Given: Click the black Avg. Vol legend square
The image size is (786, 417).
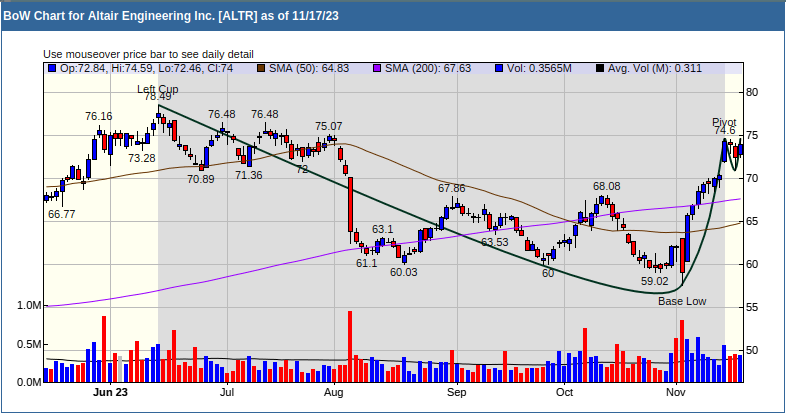Looking at the screenshot, I should (600, 69).
